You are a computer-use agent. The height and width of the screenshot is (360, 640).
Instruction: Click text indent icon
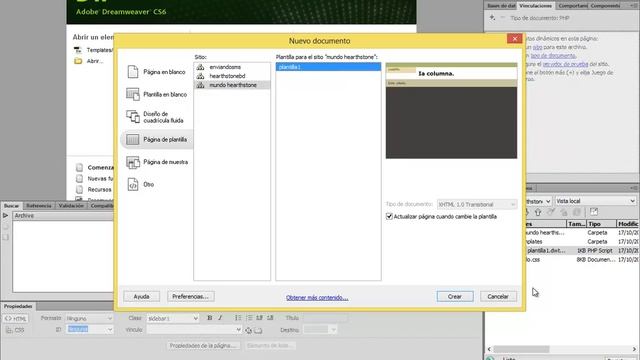tap(270, 318)
